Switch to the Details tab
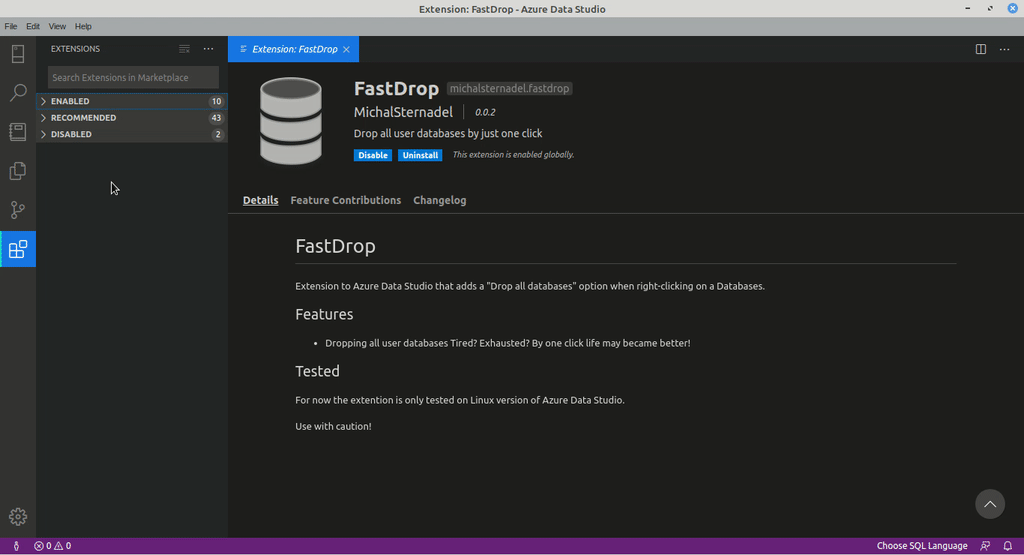This screenshot has height=555, width=1024. click(261, 200)
